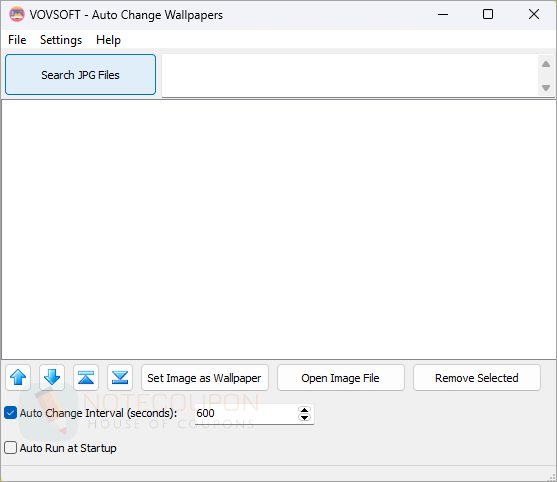The height and width of the screenshot is (482, 557).
Task: Decrease interval seconds with spinner down arrow
Action: 304,418
